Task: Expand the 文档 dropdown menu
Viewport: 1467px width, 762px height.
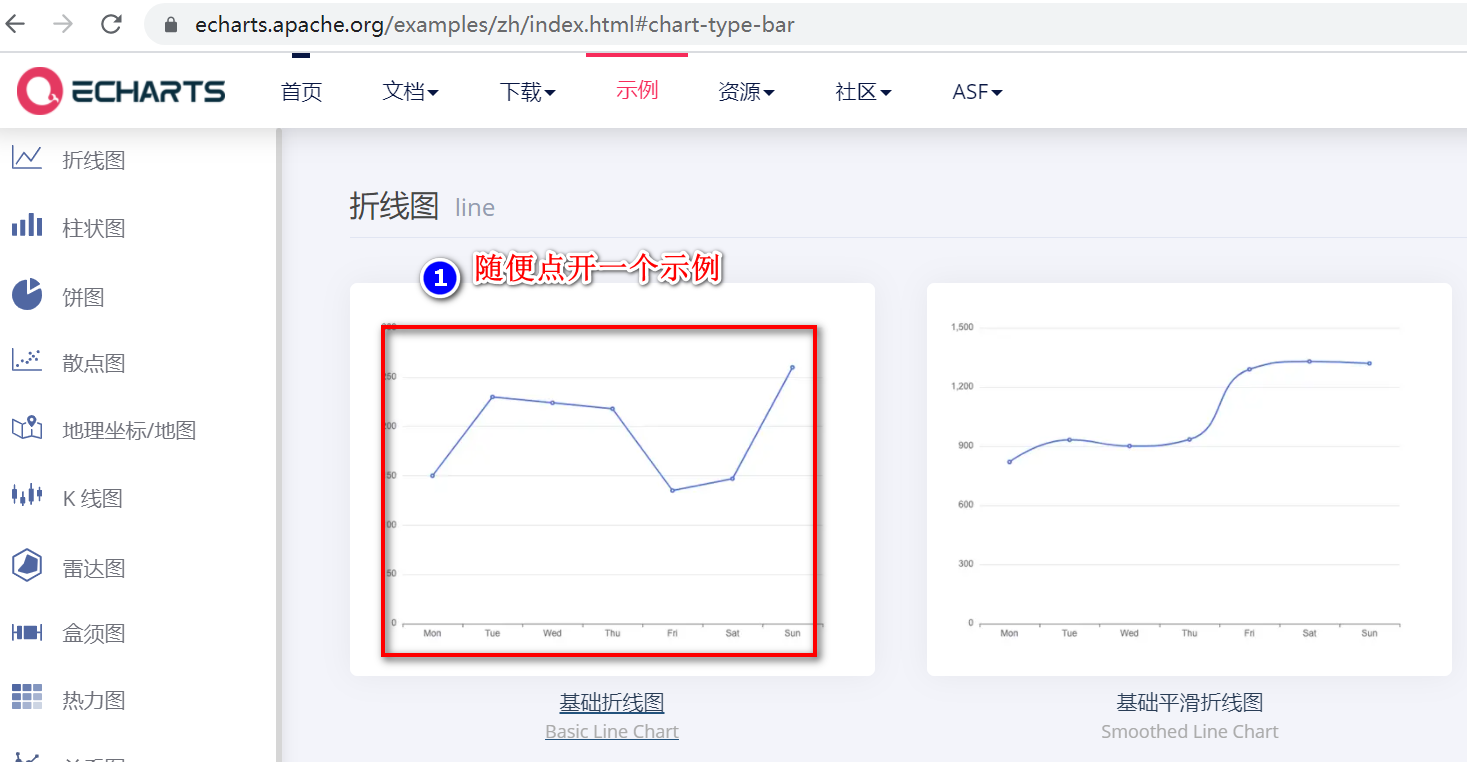Action: click(x=410, y=92)
